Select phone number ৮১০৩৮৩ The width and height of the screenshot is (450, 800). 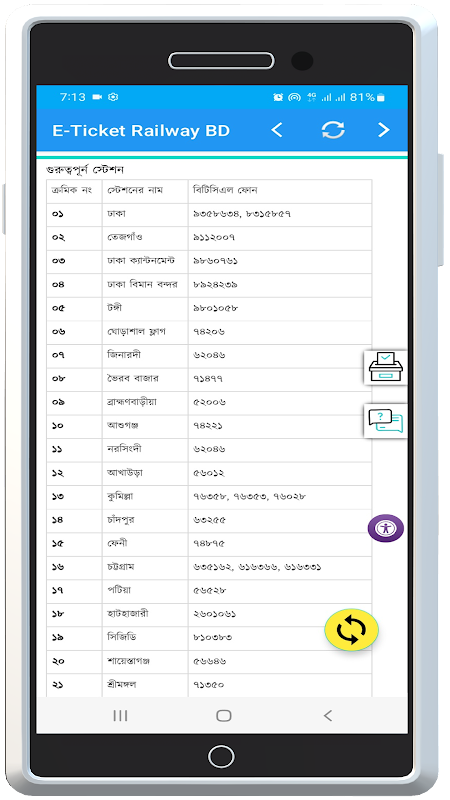[x=212, y=637]
